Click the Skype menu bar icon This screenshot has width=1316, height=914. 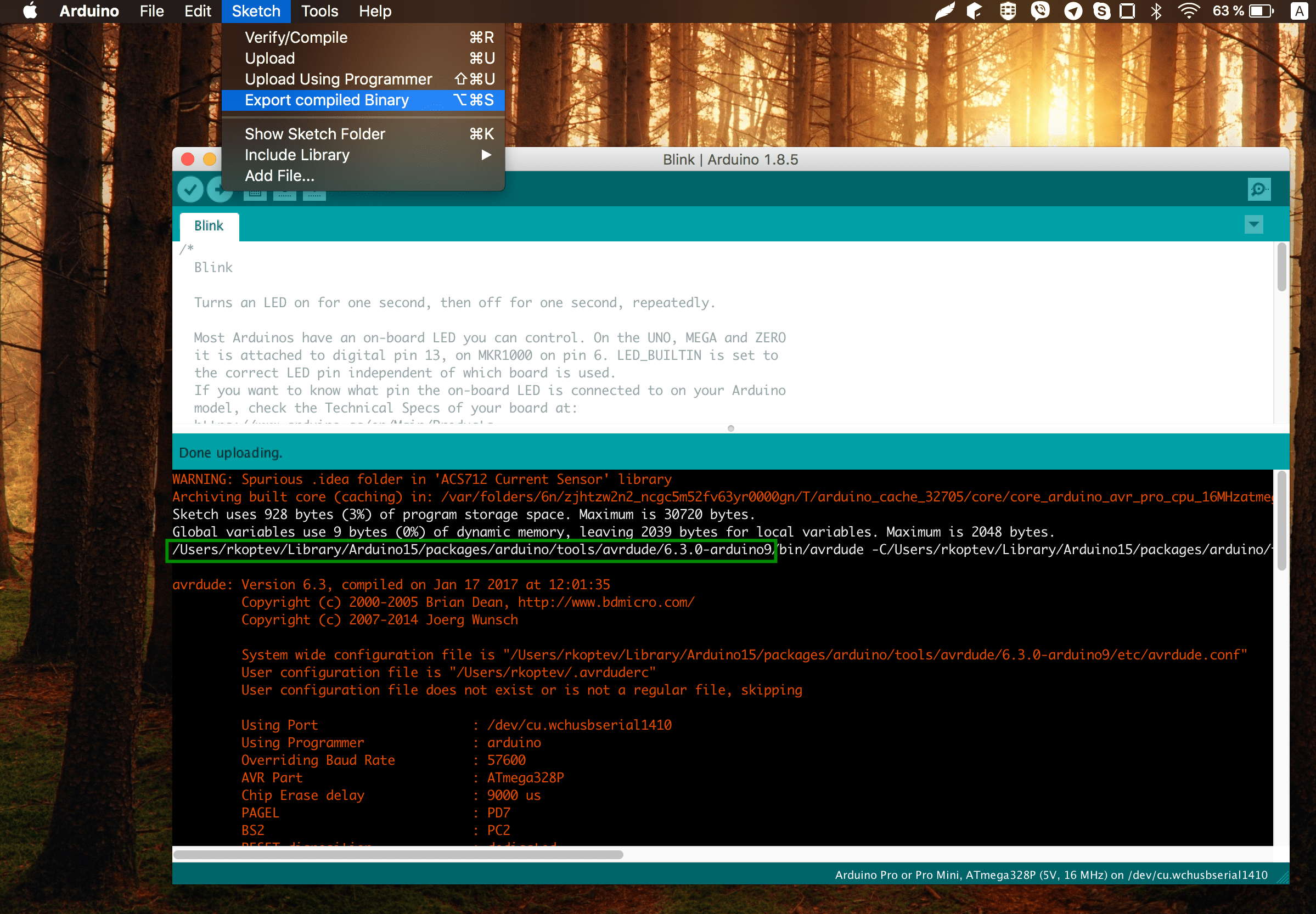point(1101,11)
